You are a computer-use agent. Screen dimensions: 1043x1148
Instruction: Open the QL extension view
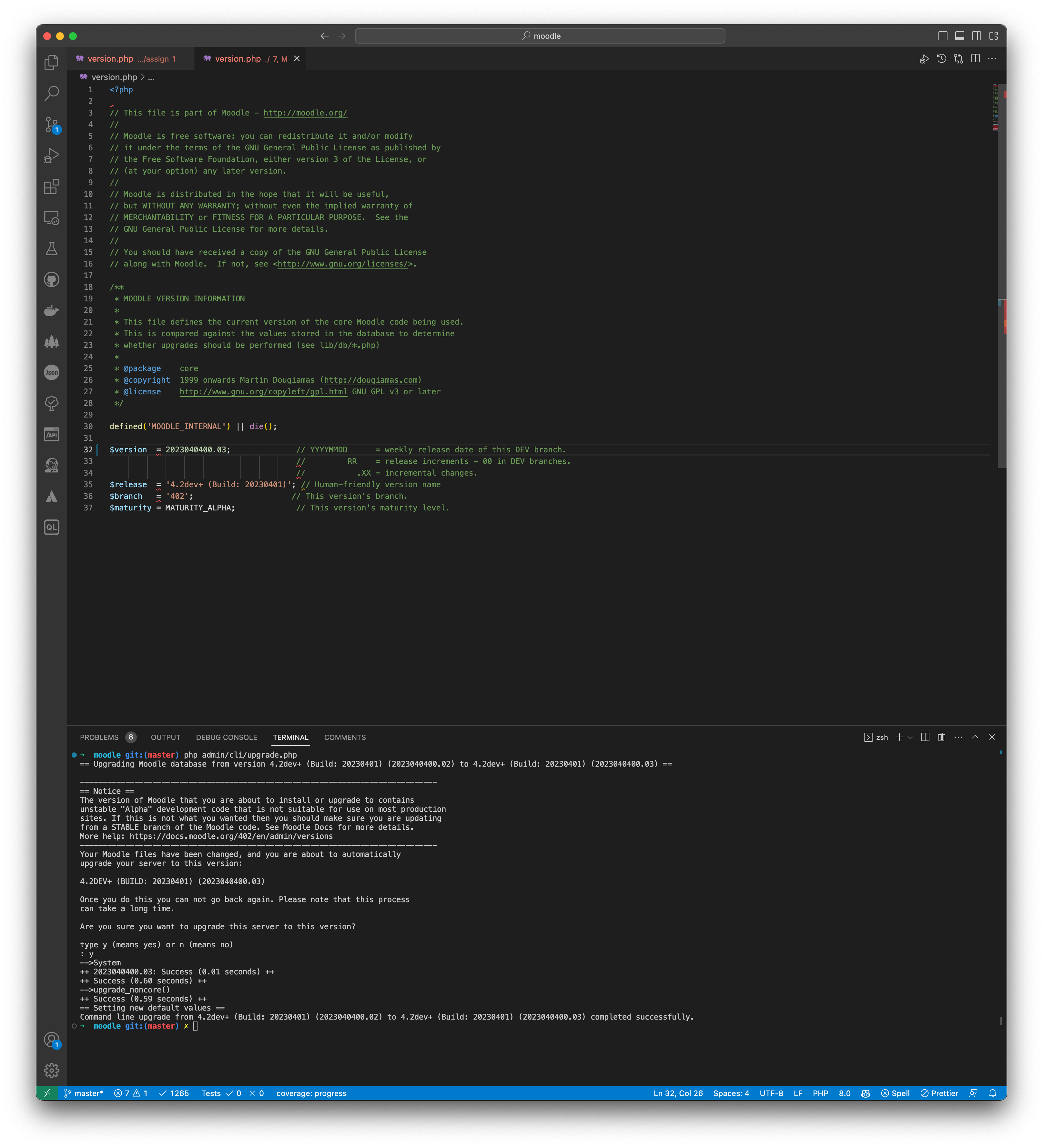pyautogui.click(x=51, y=527)
